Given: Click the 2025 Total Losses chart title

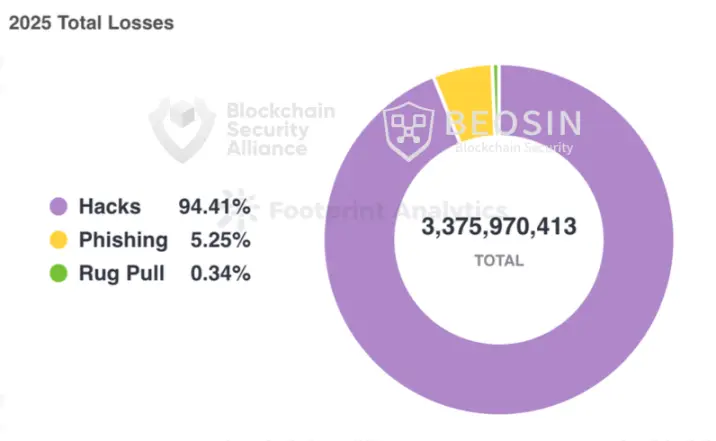Looking at the screenshot, I should (x=91, y=23).
